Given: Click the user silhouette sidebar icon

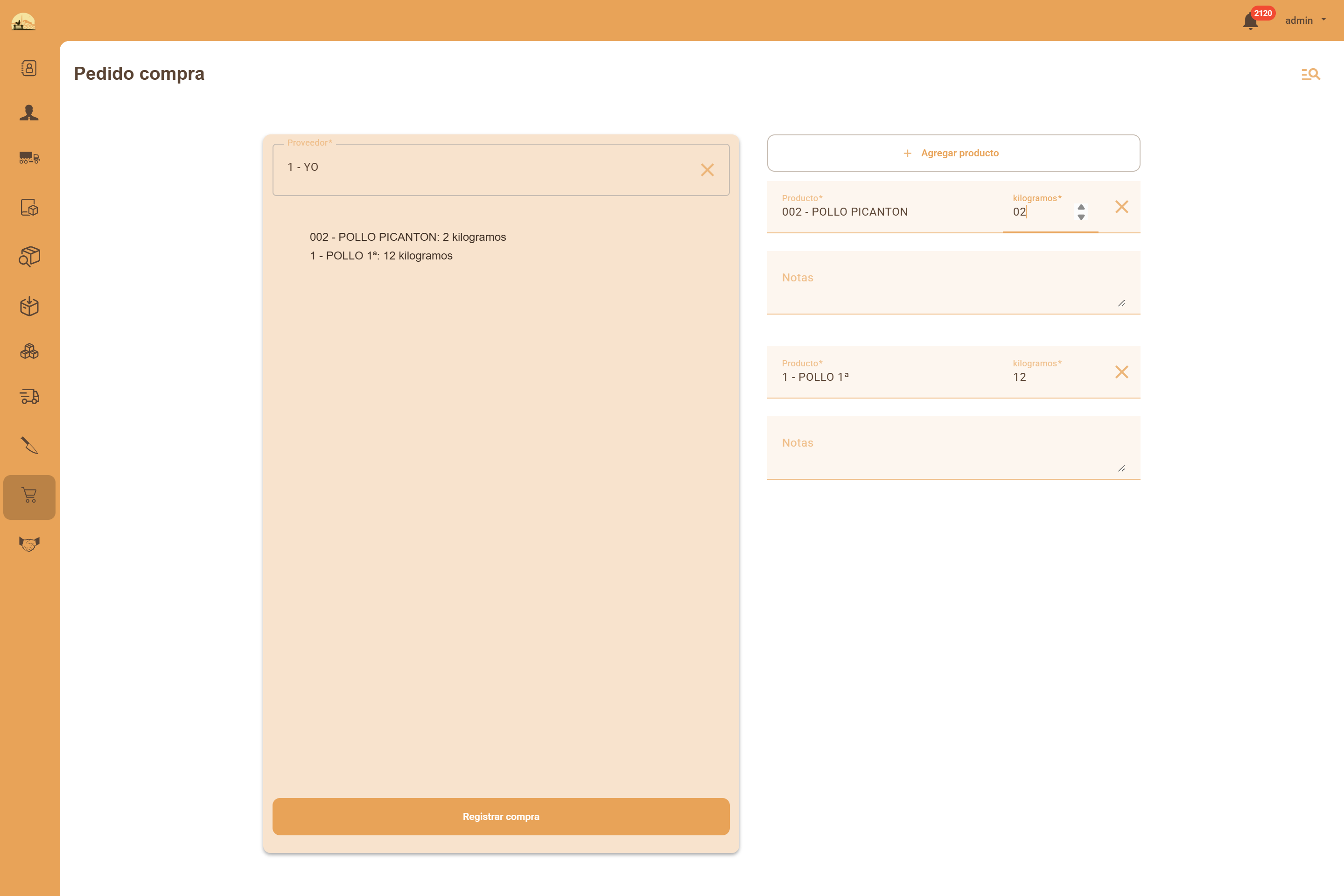Looking at the screenshot, I should (29, 112).
